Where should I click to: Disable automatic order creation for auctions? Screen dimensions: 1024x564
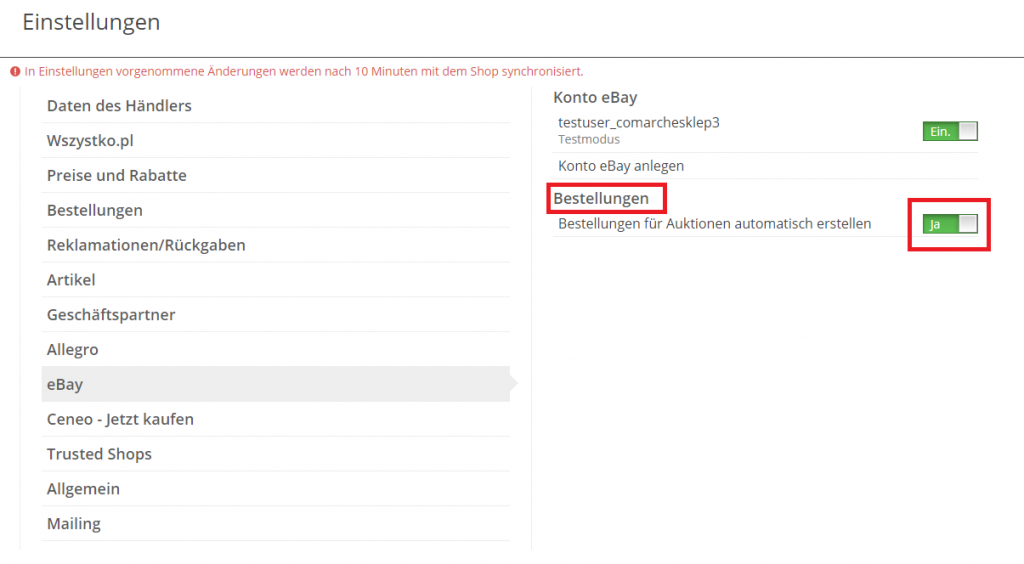pyautogui.click(x=950, y=224)
